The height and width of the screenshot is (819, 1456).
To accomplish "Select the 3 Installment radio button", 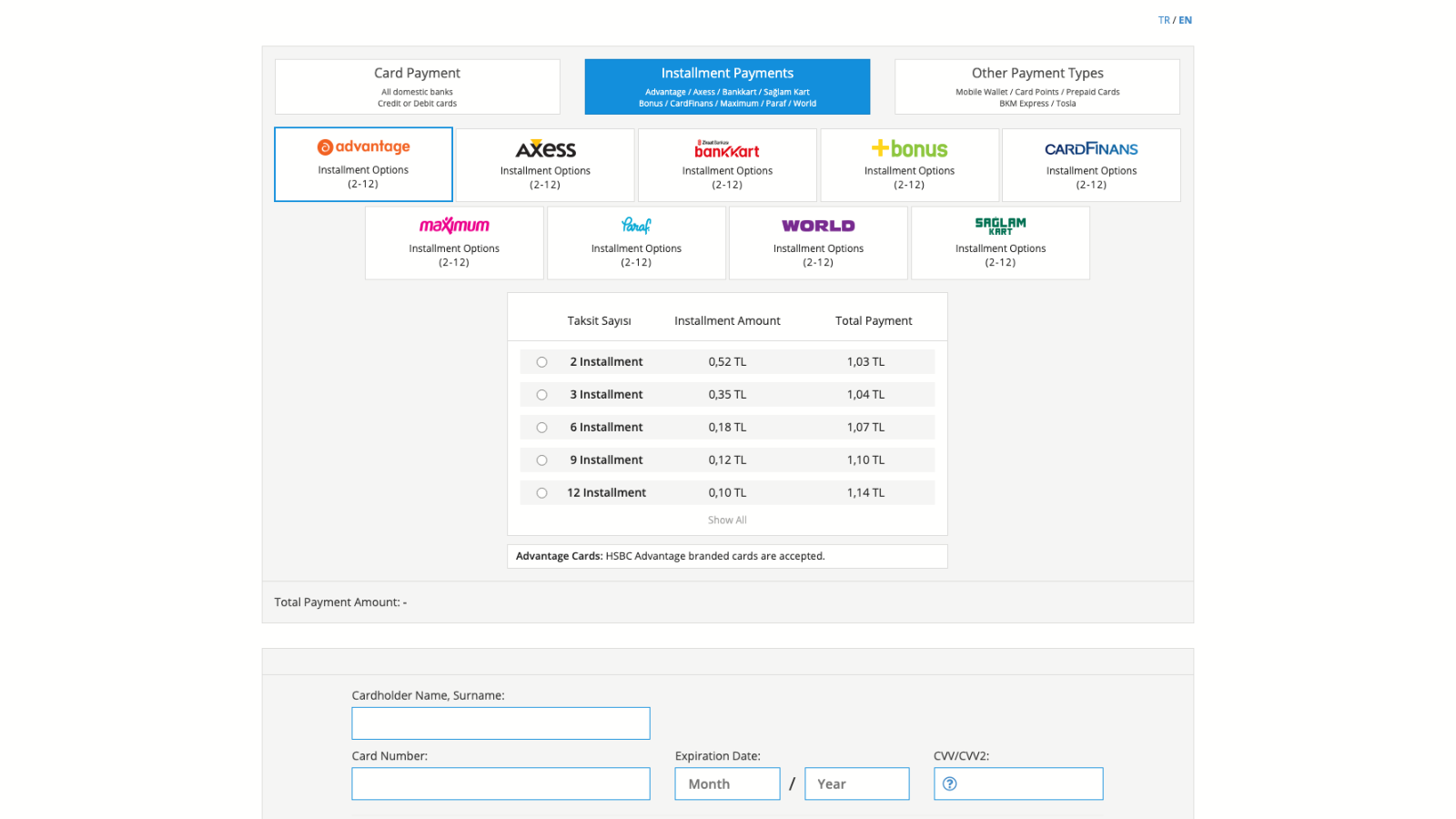I will click(x=541, y=395).
